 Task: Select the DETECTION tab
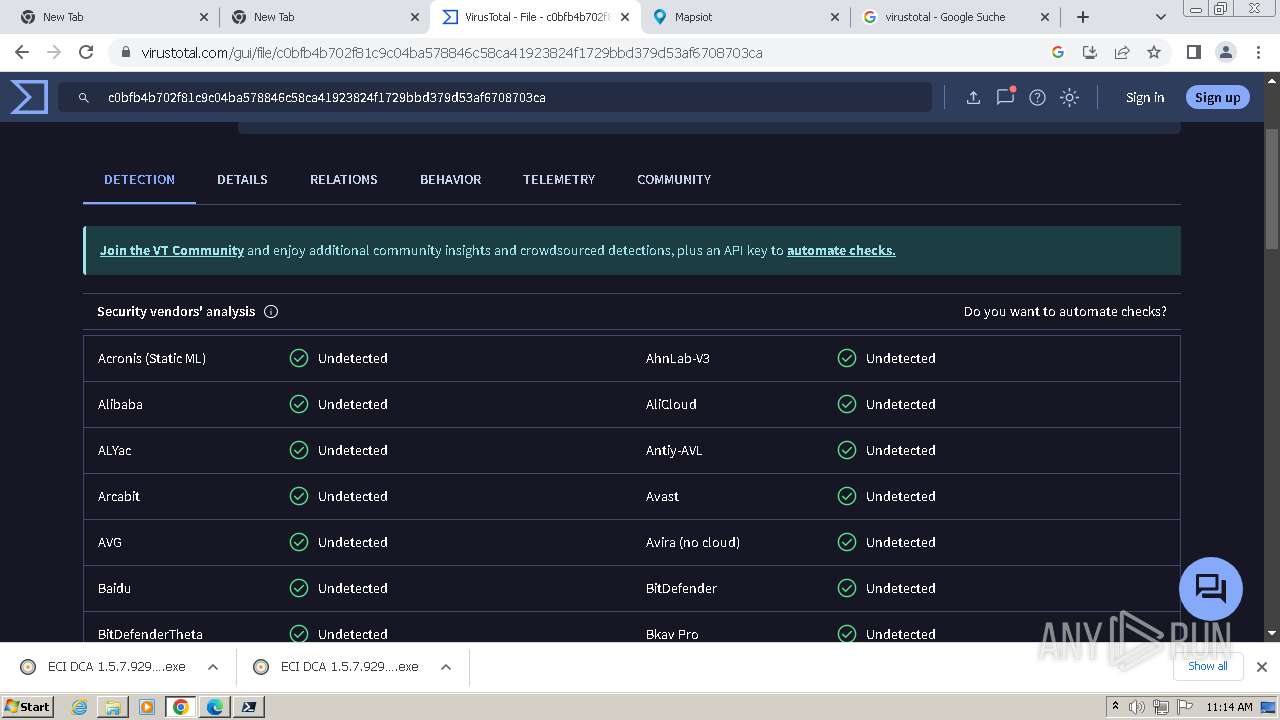tap(139, 179)
